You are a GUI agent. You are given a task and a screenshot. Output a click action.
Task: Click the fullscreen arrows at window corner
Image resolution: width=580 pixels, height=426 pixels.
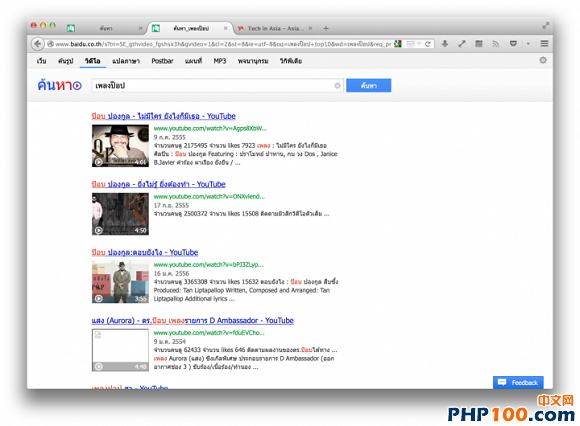click(x=545, y=26)
